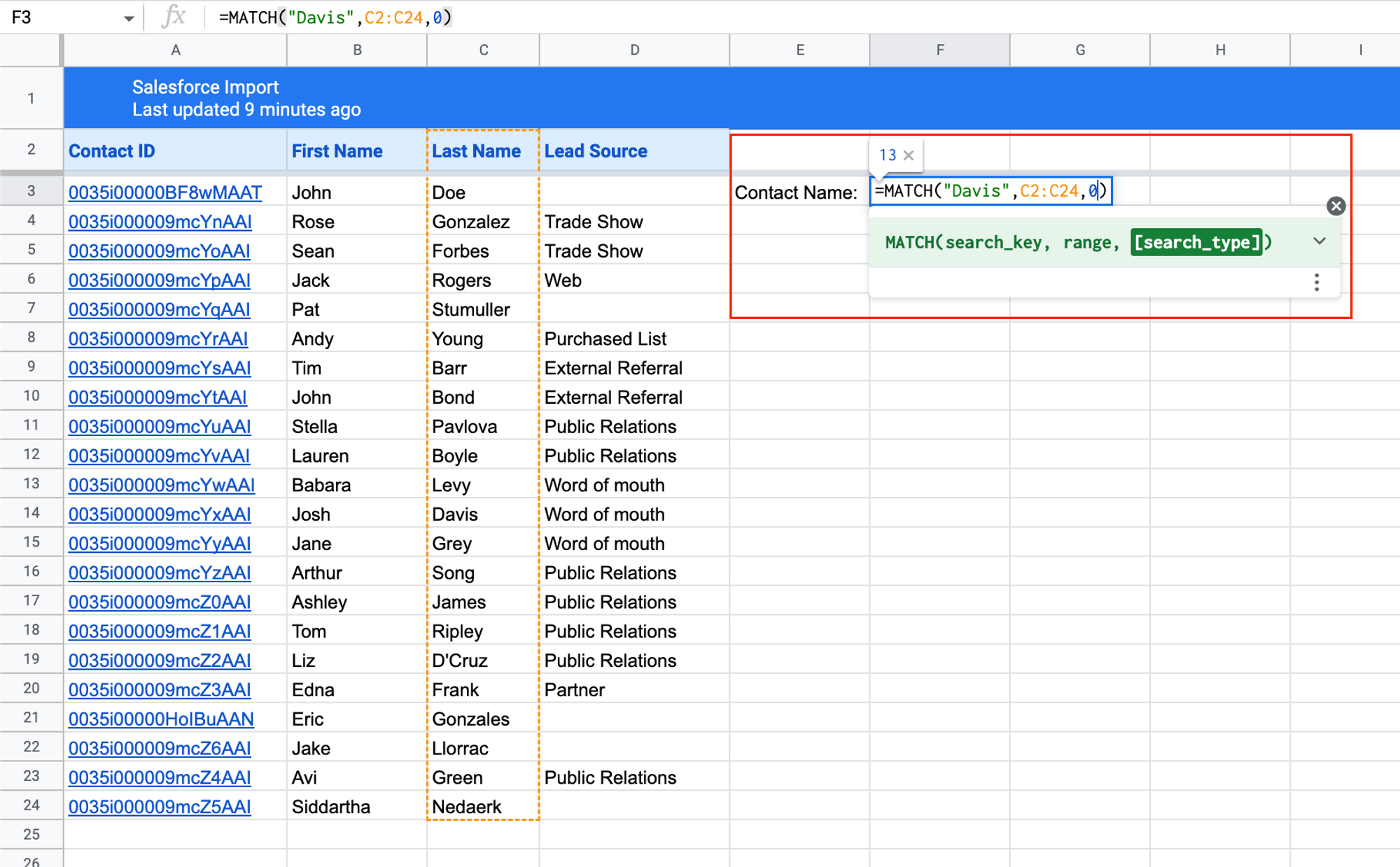Screen dimensions: 1400x867
Task: Dismiss the 13 result preview chip
Action: point(909,155)
